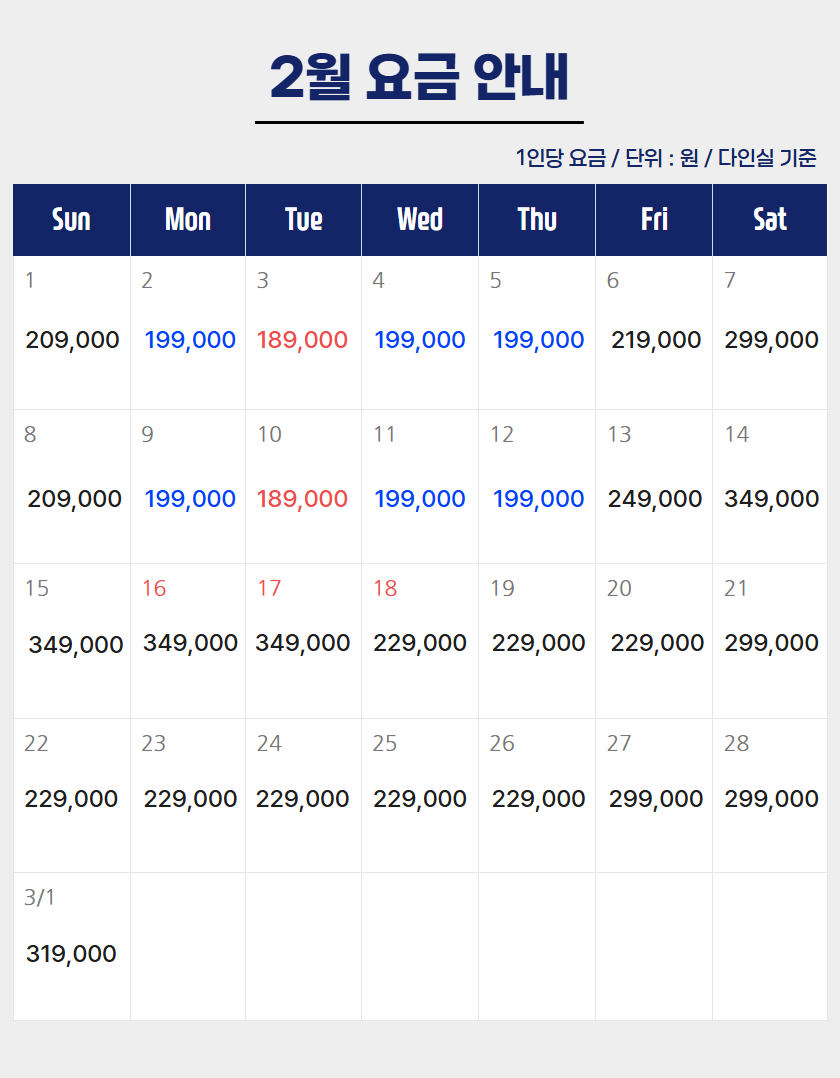Viewport: 840px width, 1078px height.
Task: Select February 10 red price 189,000
Action: 302,499
